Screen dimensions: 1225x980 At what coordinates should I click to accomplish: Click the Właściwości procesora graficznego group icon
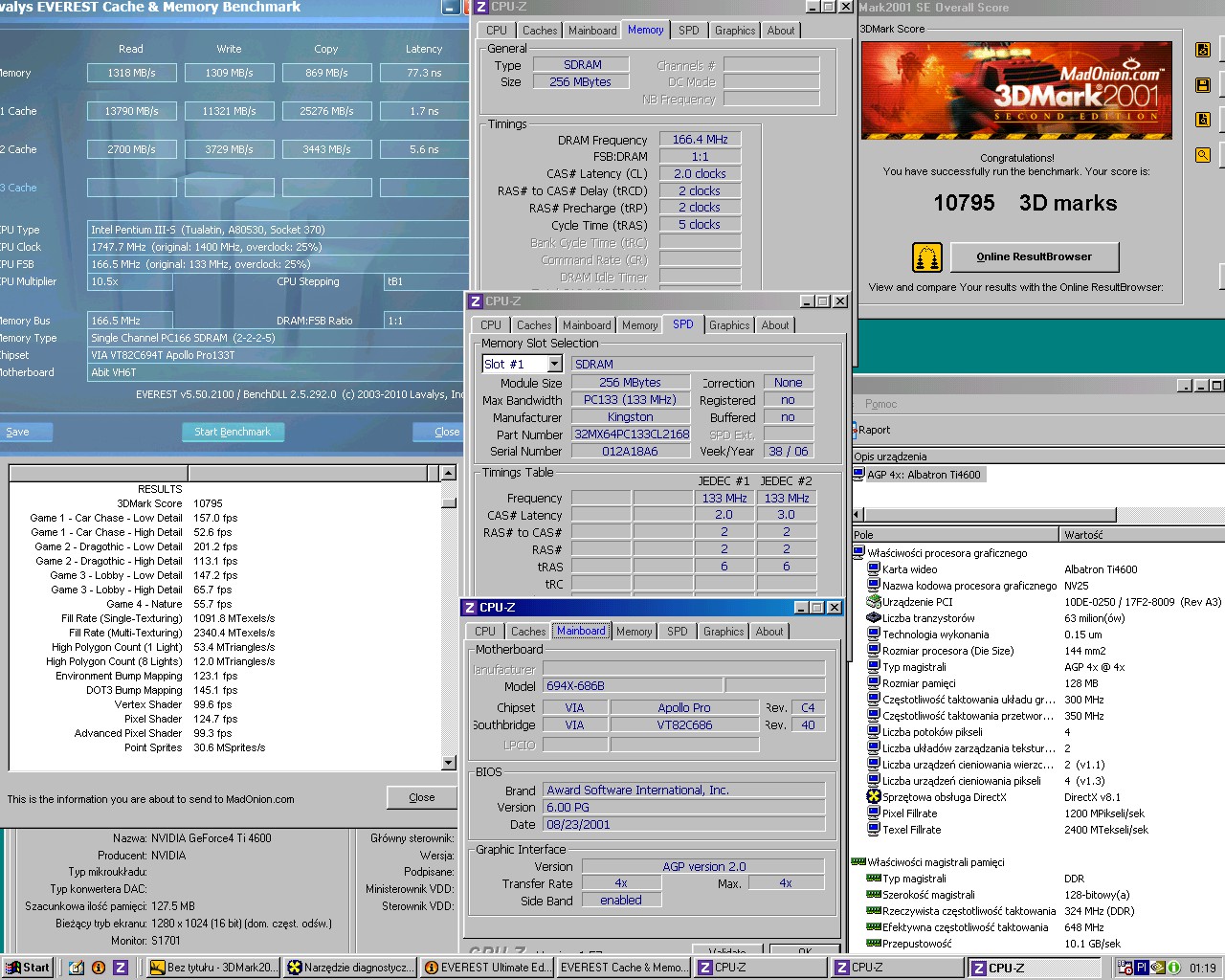coord(858,552)
